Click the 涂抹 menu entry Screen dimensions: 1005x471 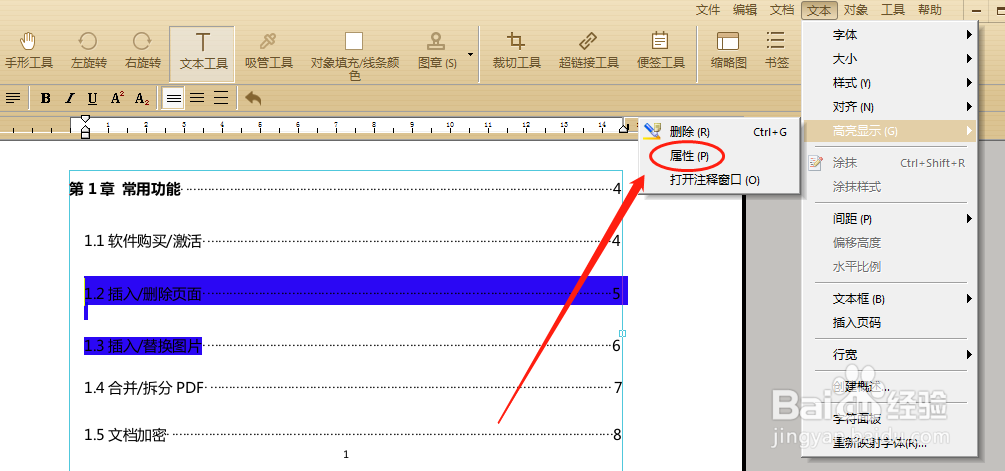[x=889, y=163]
